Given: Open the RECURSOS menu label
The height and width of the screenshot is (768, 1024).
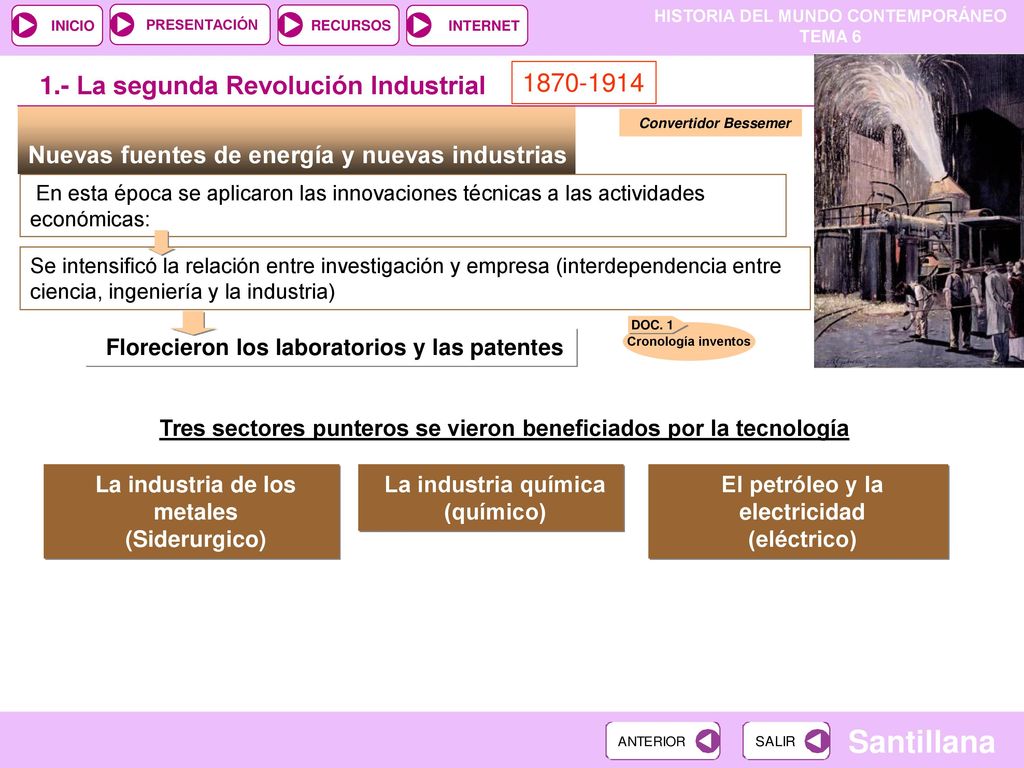Looking at the screenshot, I should click(351, 25).
